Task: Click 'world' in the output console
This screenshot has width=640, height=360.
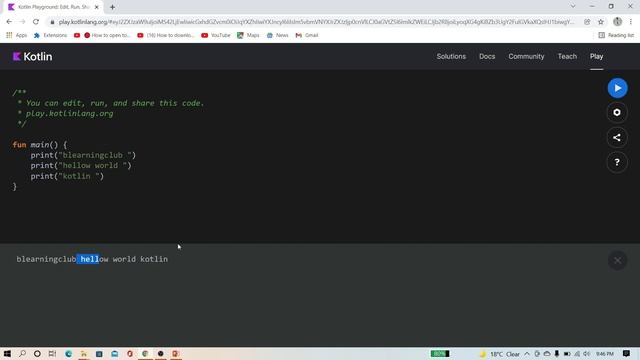Action: [x=124, y=259]
